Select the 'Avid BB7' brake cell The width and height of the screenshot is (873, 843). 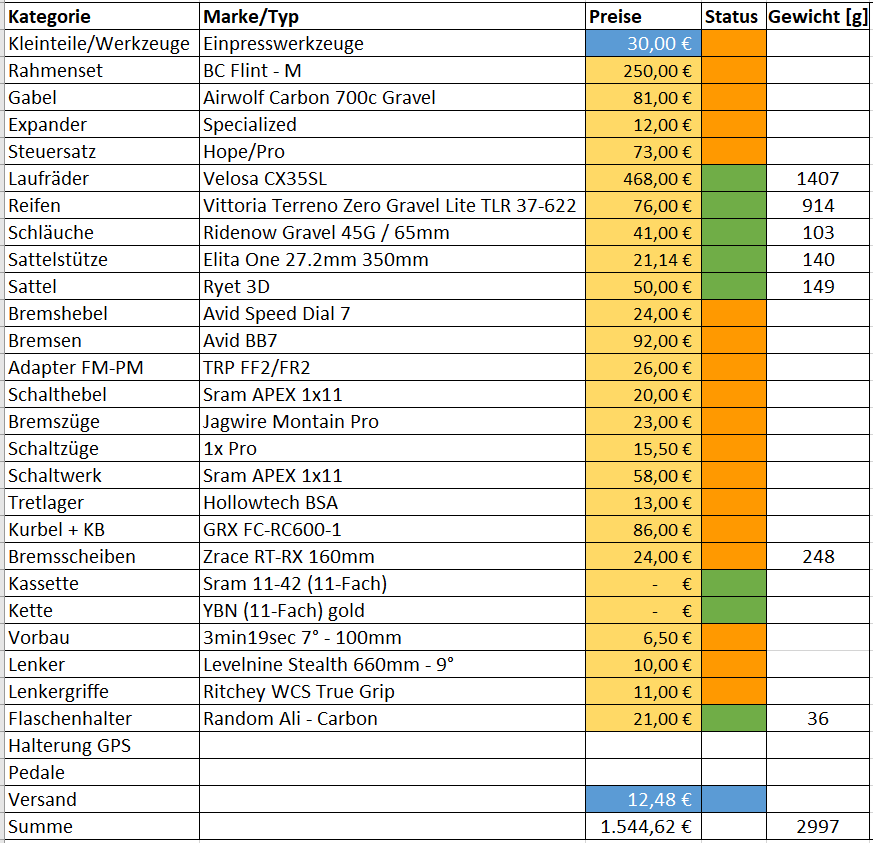392,340
